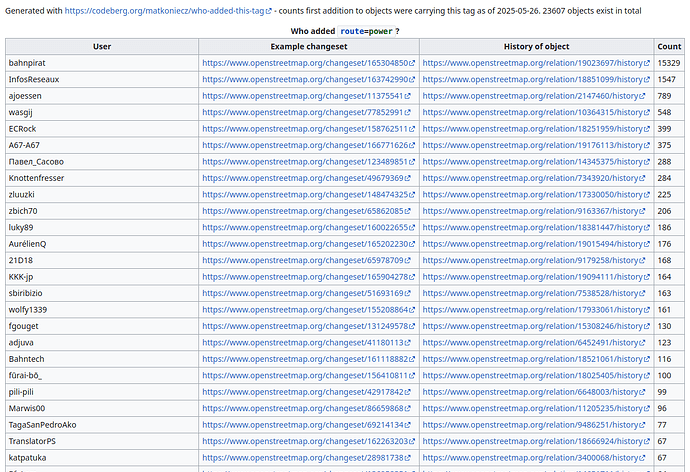This screenshot has height=472, width=690.
Task: Open relation 6452491 history link
Action: click(533, 343)
